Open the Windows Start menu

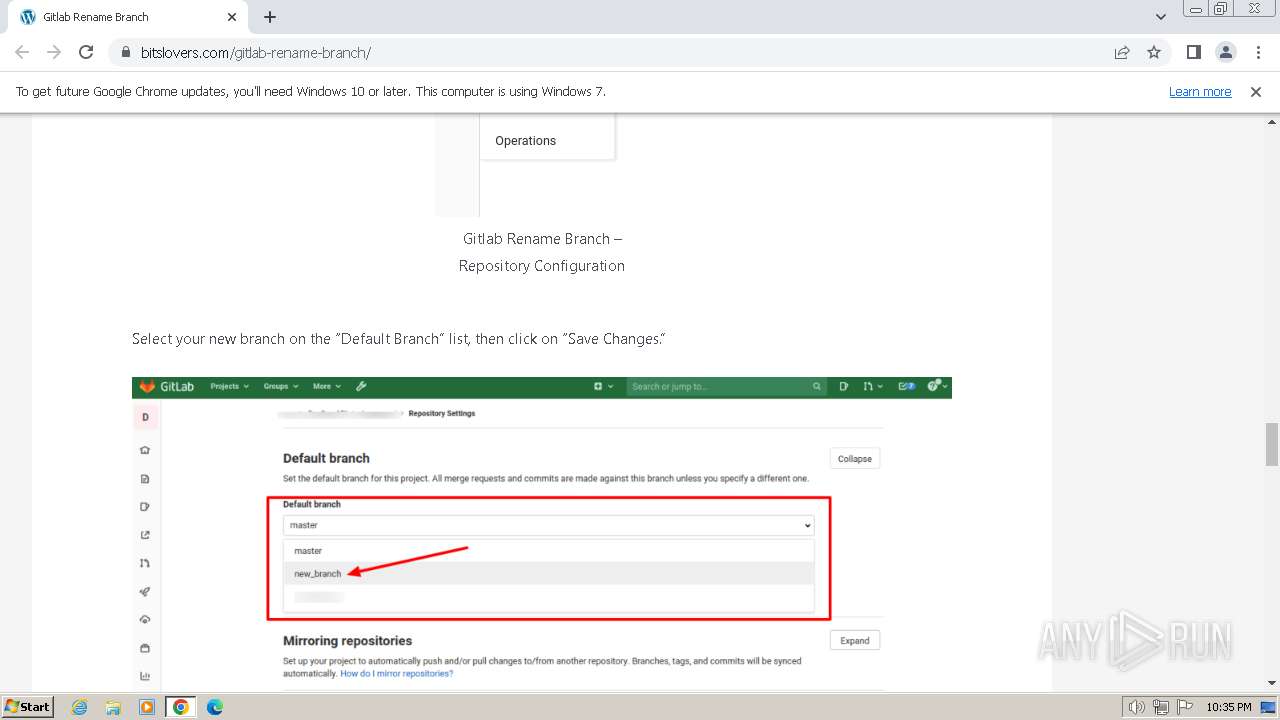point(28,707)
